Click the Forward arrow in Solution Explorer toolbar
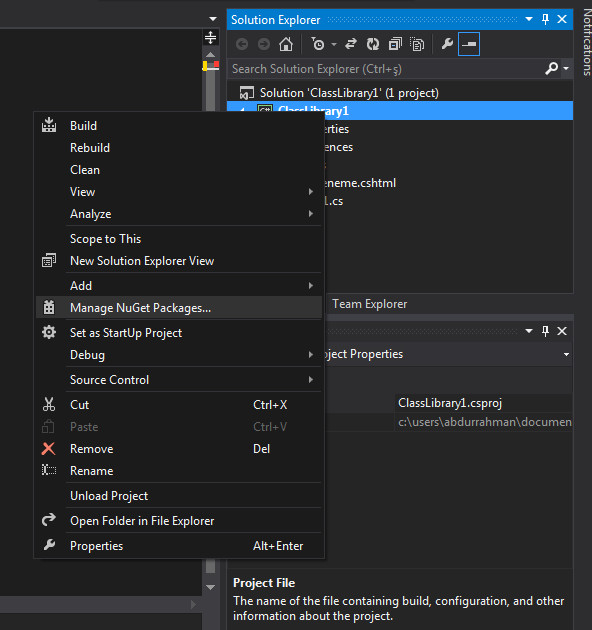Viewport: 592px width, 630px height. click(264, 44)
